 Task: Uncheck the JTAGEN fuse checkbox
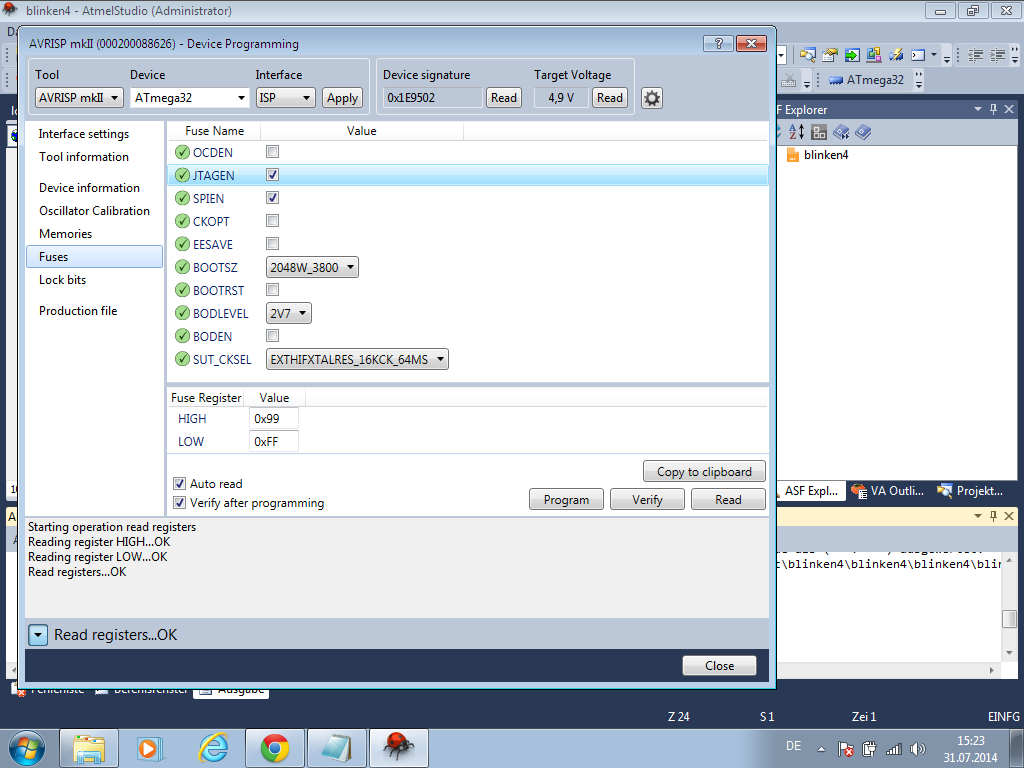(x=272, y=174)
